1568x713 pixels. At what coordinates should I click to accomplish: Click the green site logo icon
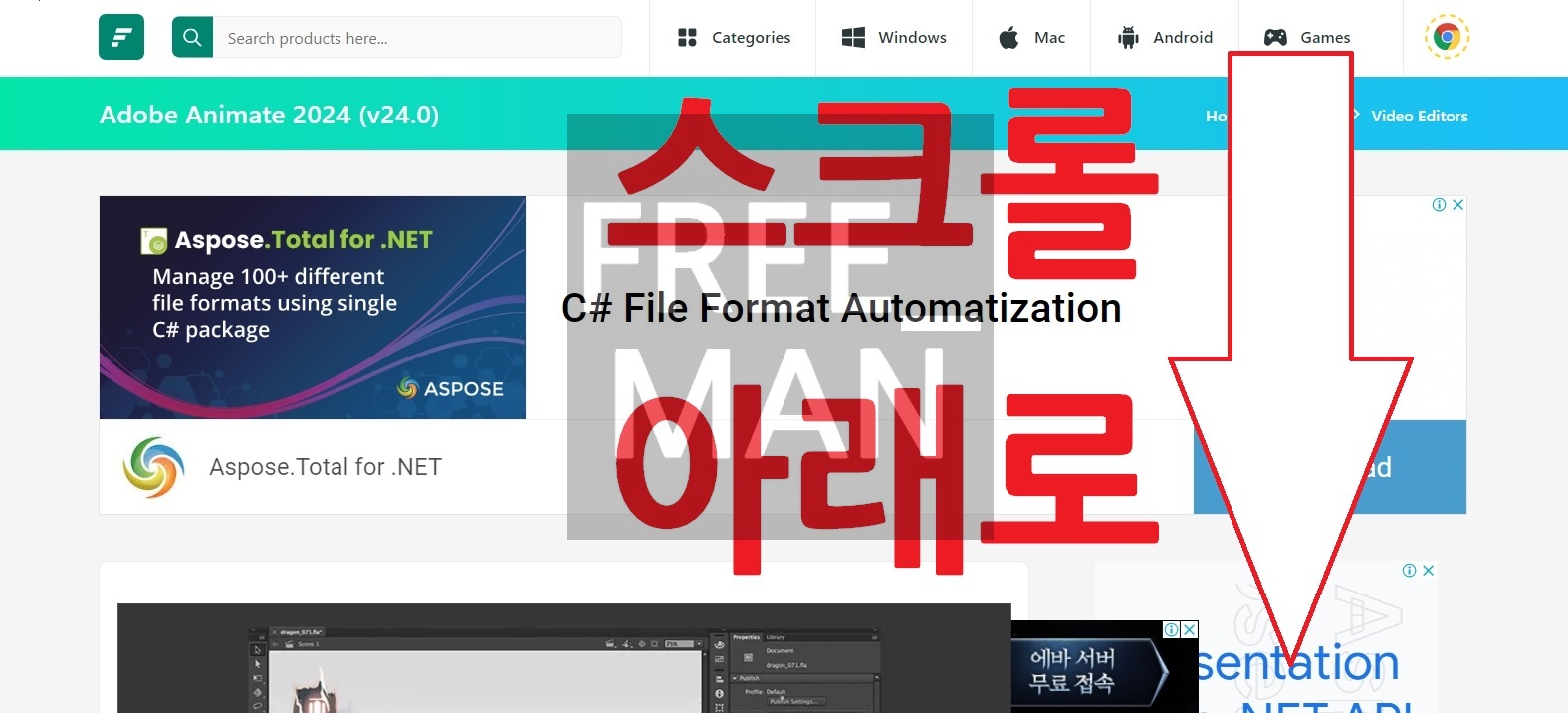(121, 37)
